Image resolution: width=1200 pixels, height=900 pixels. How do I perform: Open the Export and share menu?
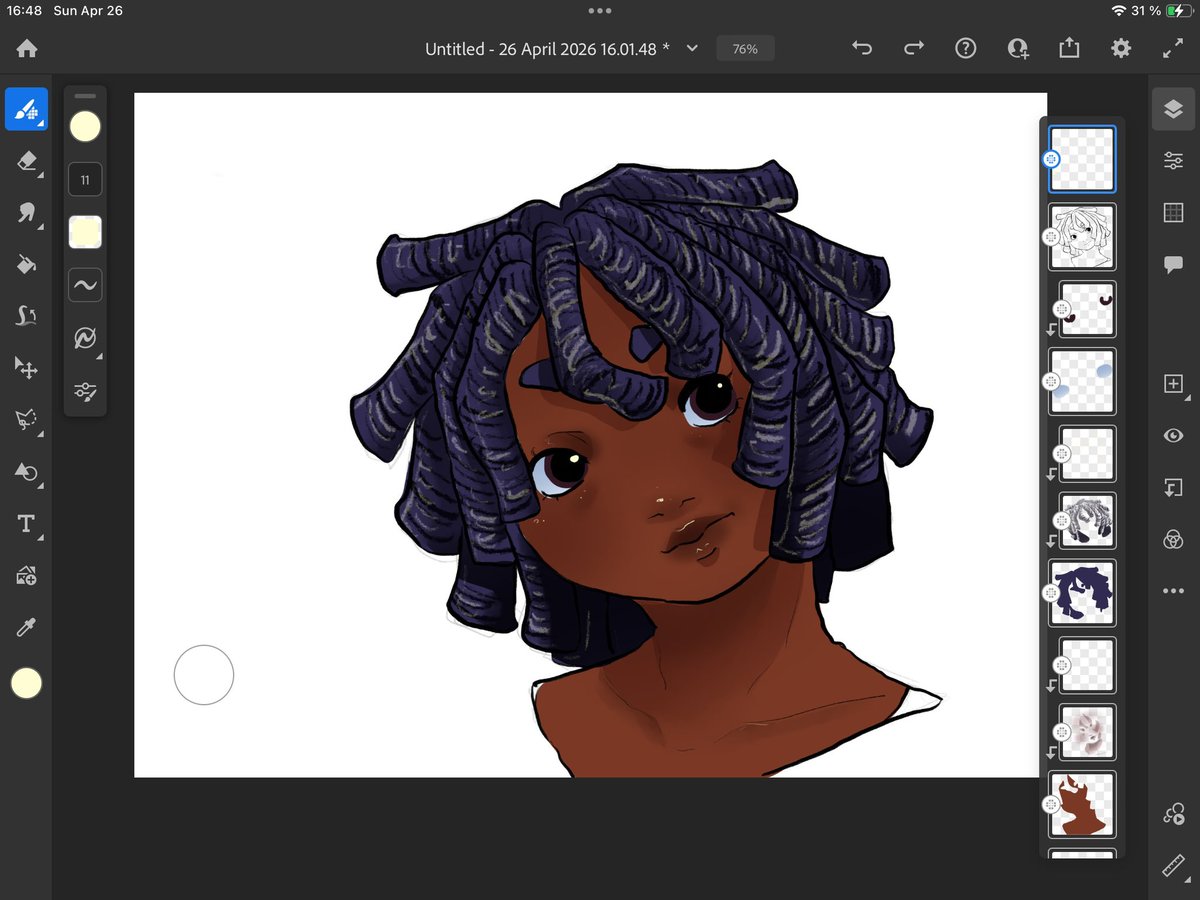click(x=1069, y=48)
